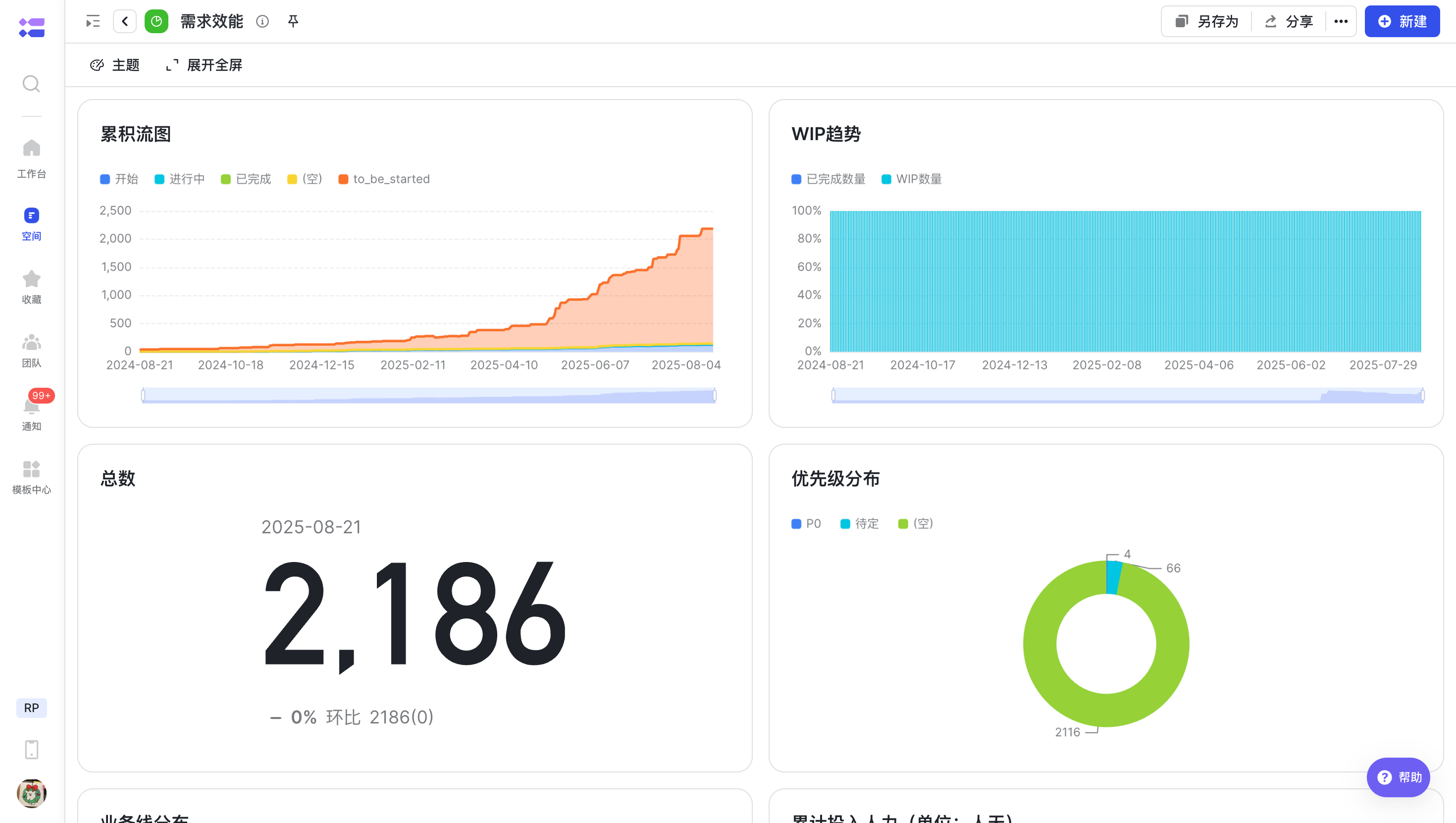This screenshot has height=823, width=1456.
Task: Open 模板中心 template center
Action: (32, 478)
